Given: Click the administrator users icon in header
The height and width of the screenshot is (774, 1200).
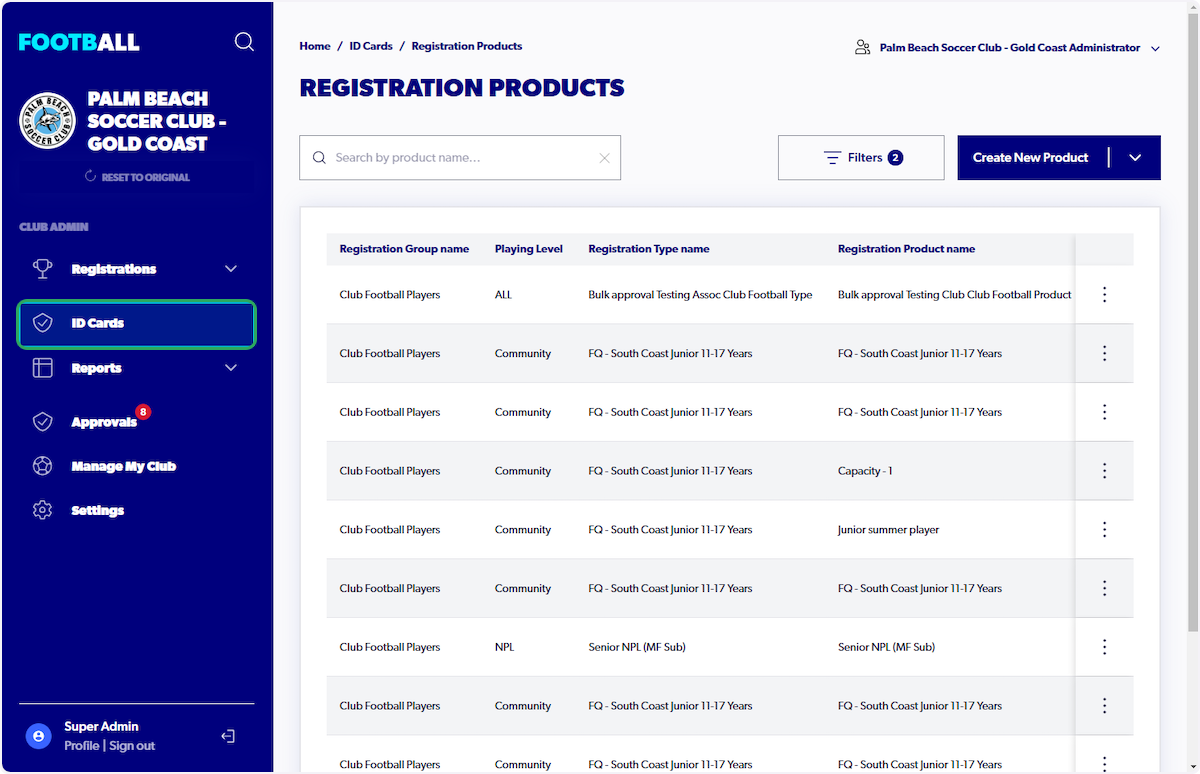Looking at the screenshot, I should coord(863,47).
